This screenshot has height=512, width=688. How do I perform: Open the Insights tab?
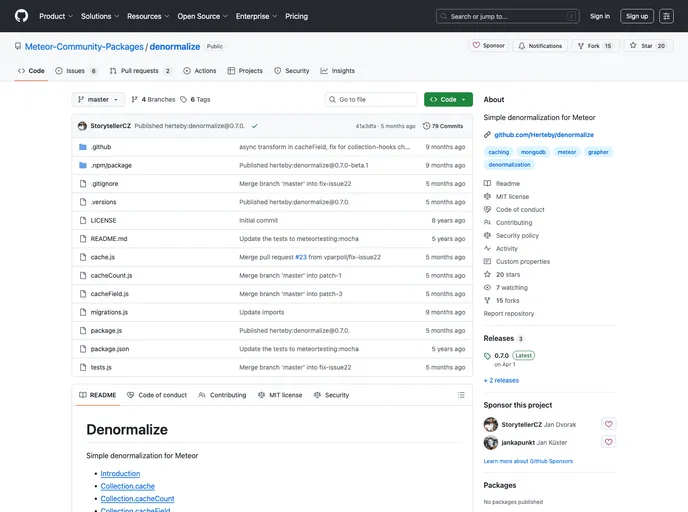(337, 71)
